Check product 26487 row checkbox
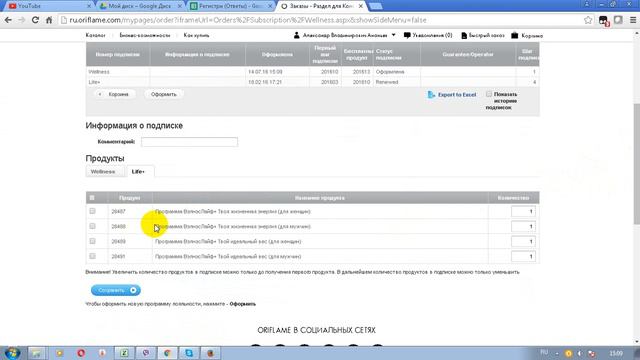The height and width of the screenshot is (360, 640). (x=92, y=211)
